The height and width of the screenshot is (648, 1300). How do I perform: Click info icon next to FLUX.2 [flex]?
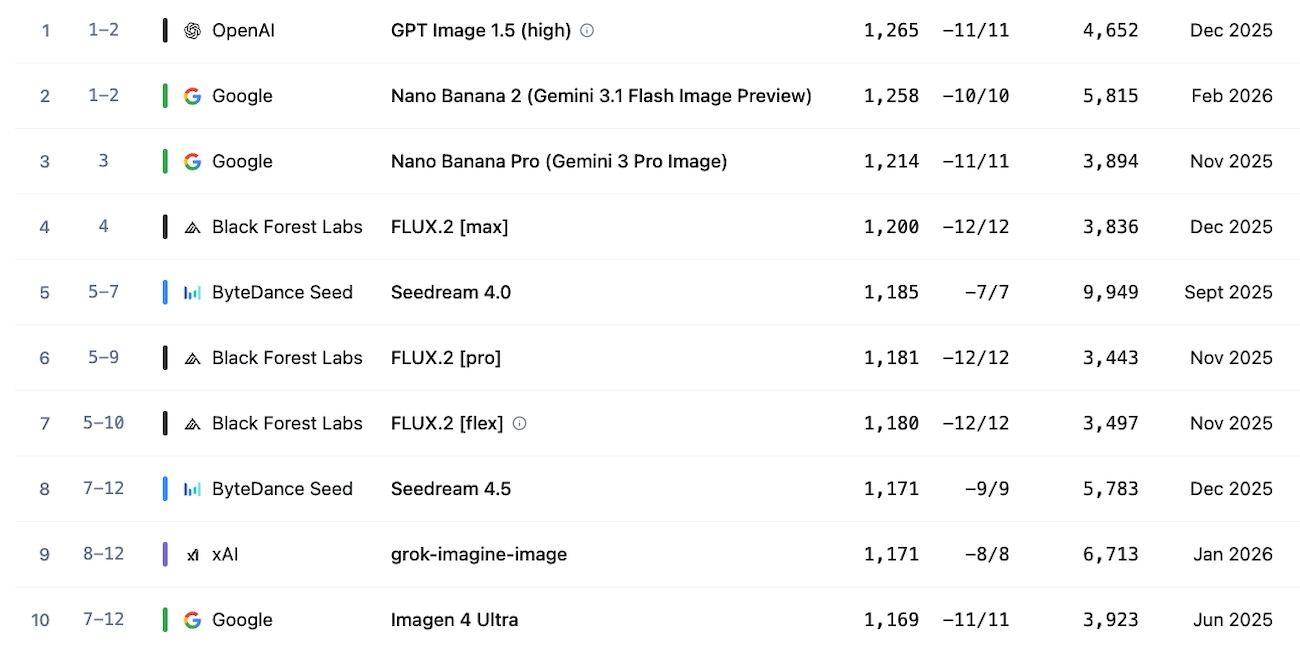519,423
